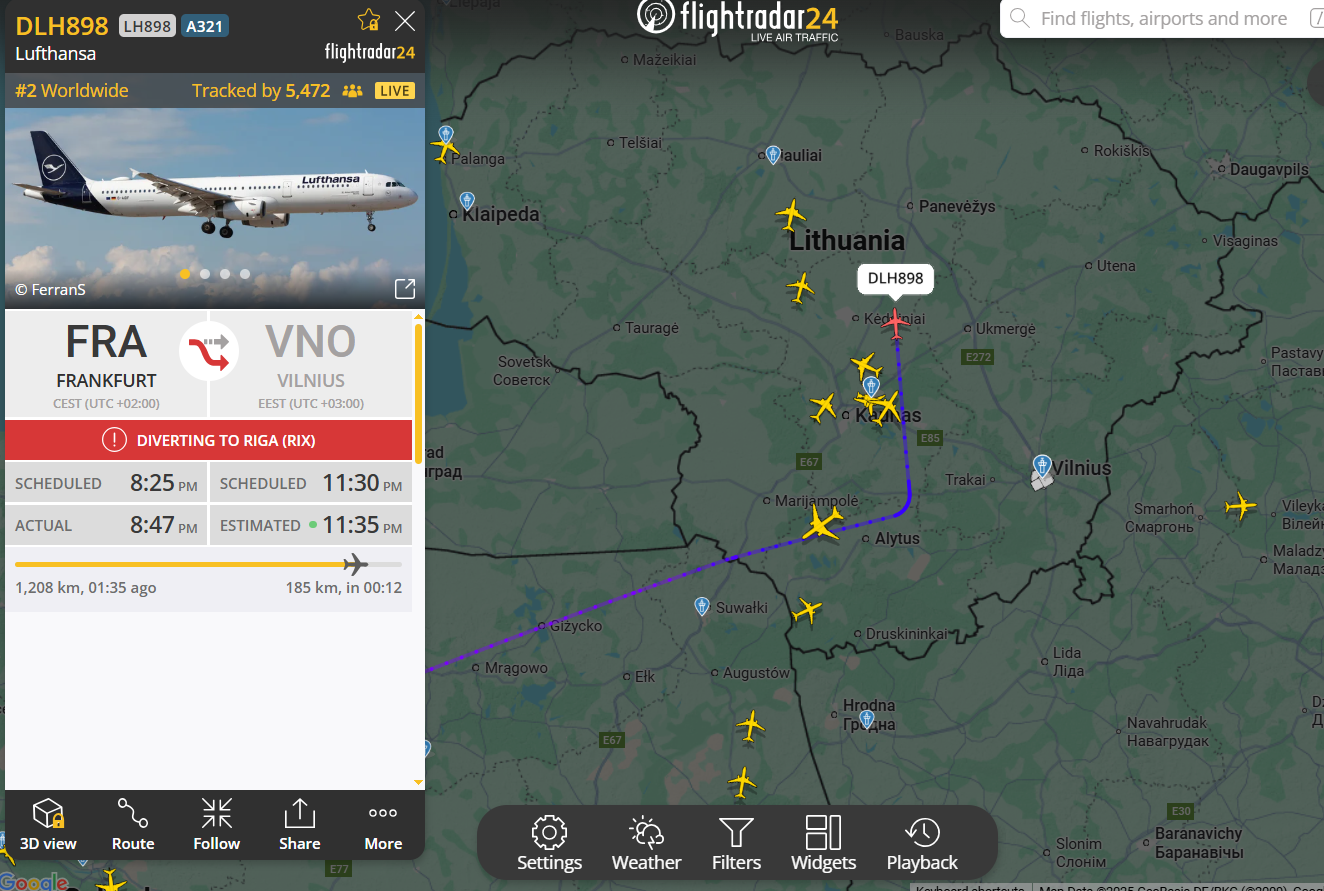Show the flight Route
Viewport: 1324px width, 891px height.
pos(133,824)
